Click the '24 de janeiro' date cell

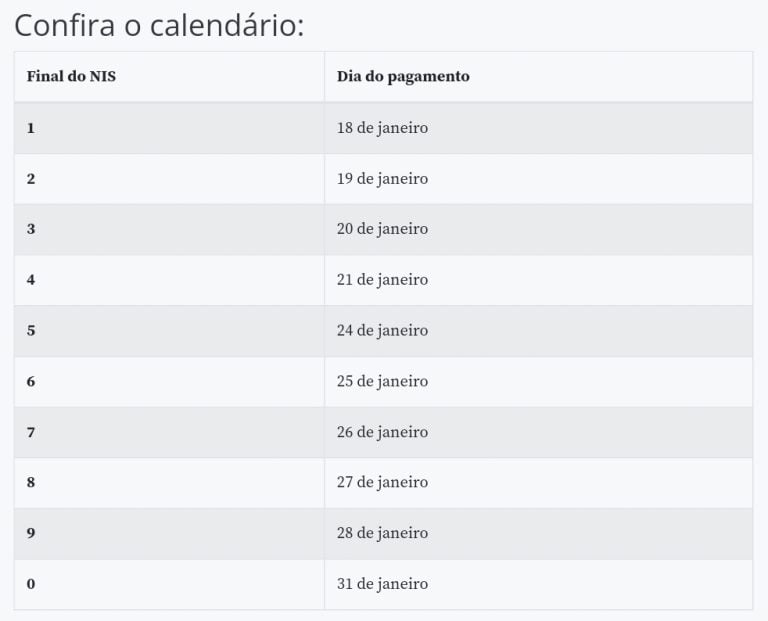pyautogui.click(x=538, y=331)
